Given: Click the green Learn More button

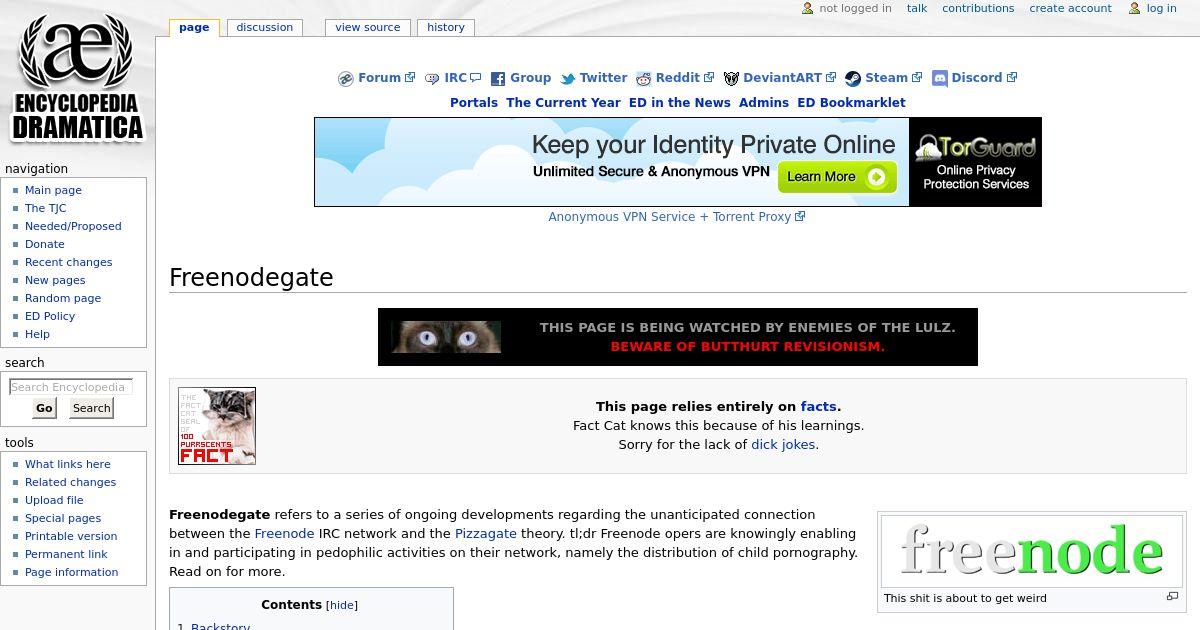Looking at the screenshot, I should [x=837, y=177].
